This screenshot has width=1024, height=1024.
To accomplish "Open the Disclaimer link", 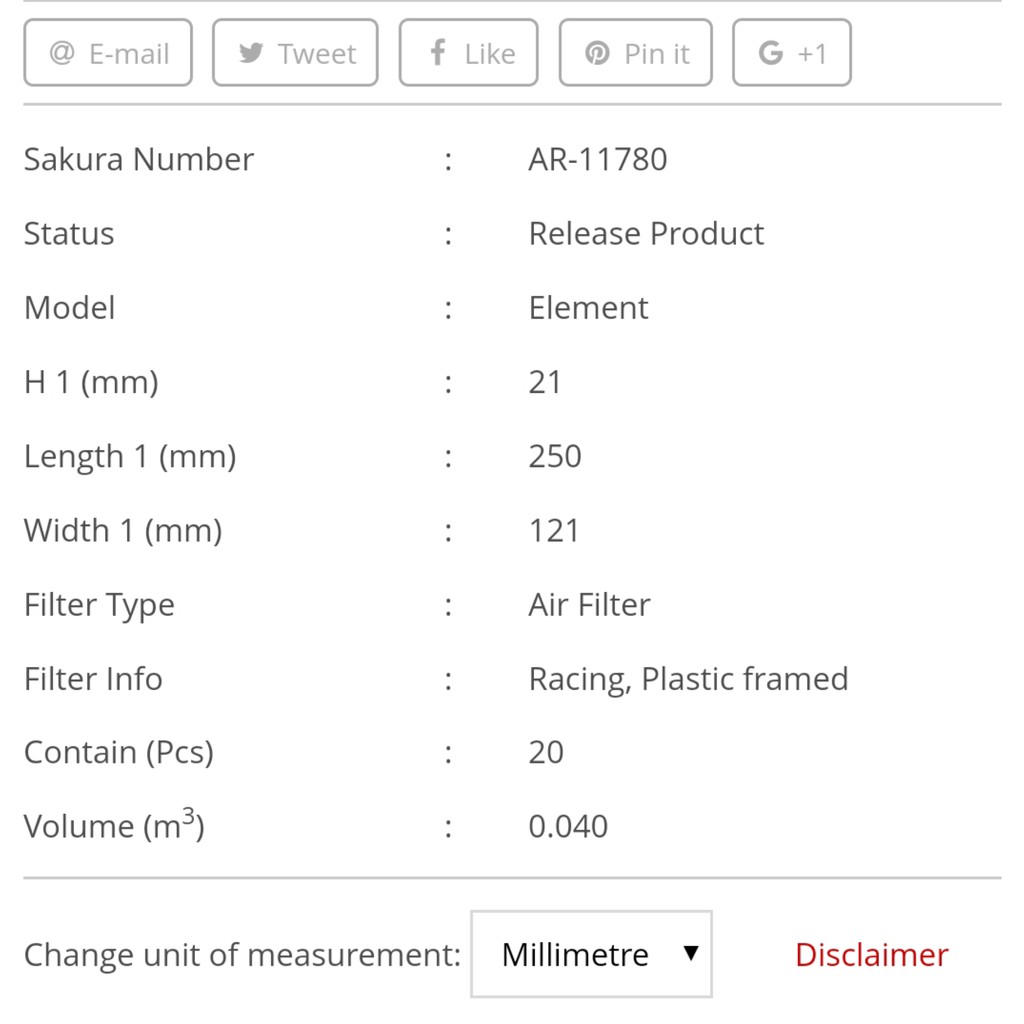I will point(871,955).
